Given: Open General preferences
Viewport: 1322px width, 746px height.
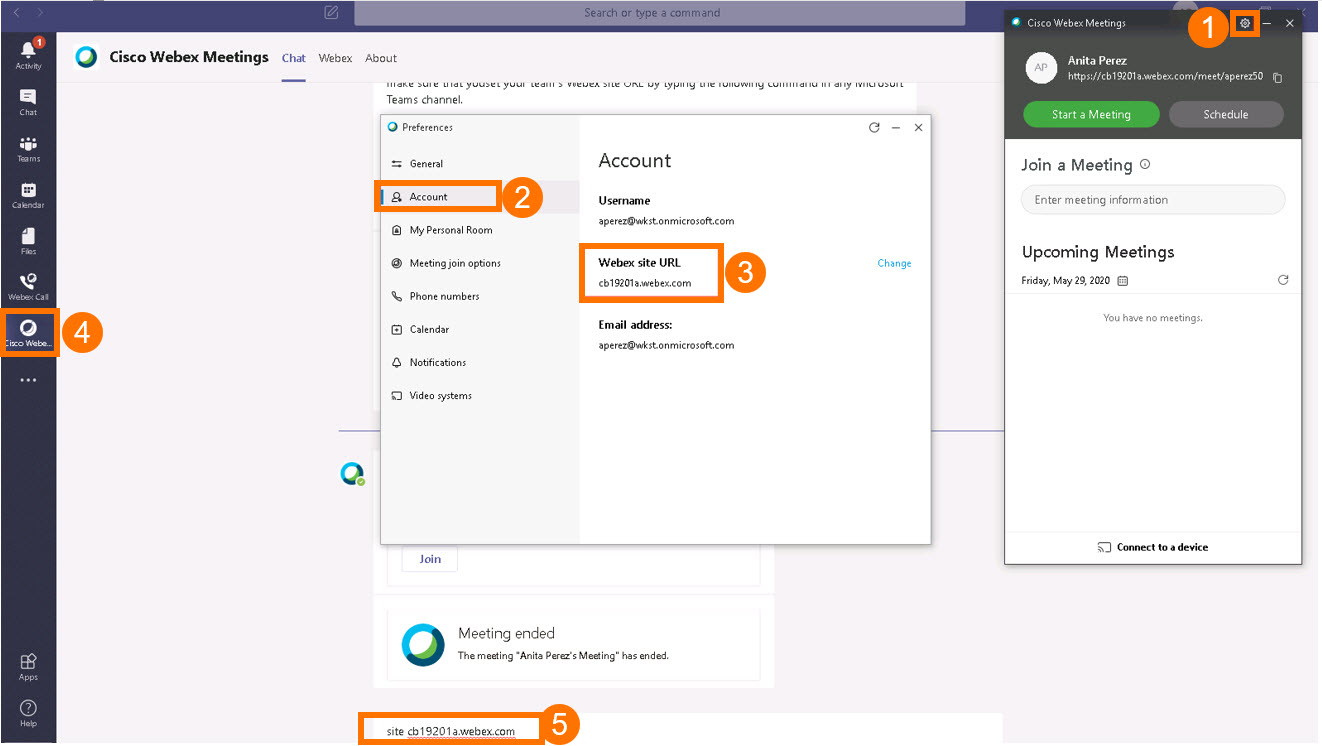Looking at the screenshot, I should click(x=480, y=164).
